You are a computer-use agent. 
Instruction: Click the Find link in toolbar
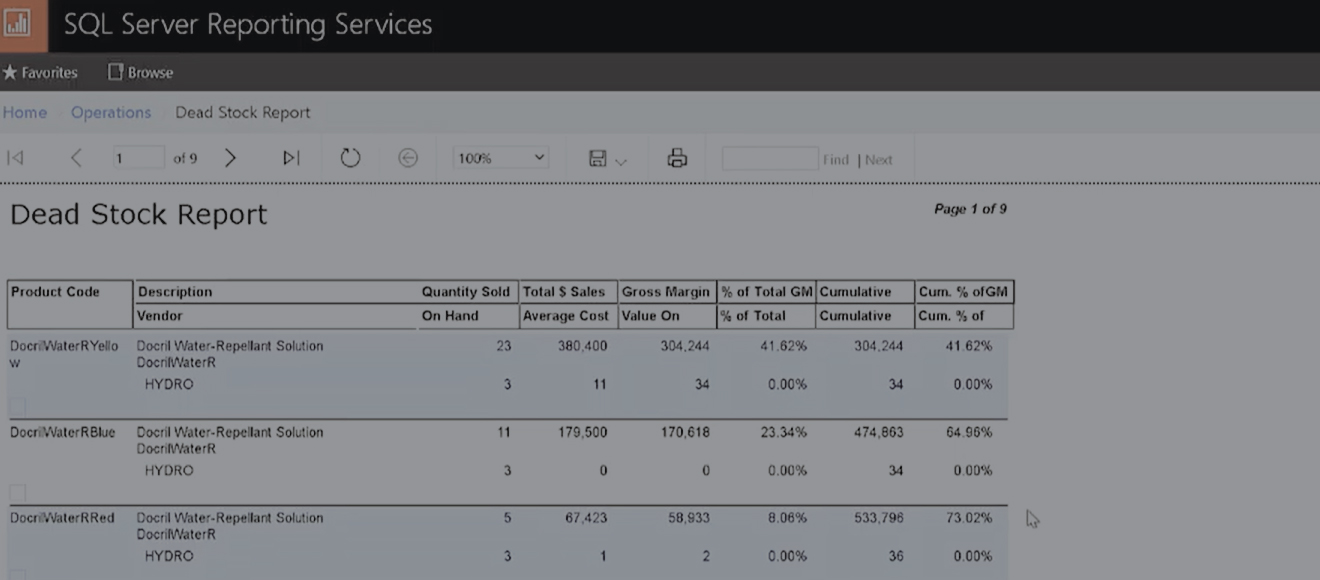(835, 160)
